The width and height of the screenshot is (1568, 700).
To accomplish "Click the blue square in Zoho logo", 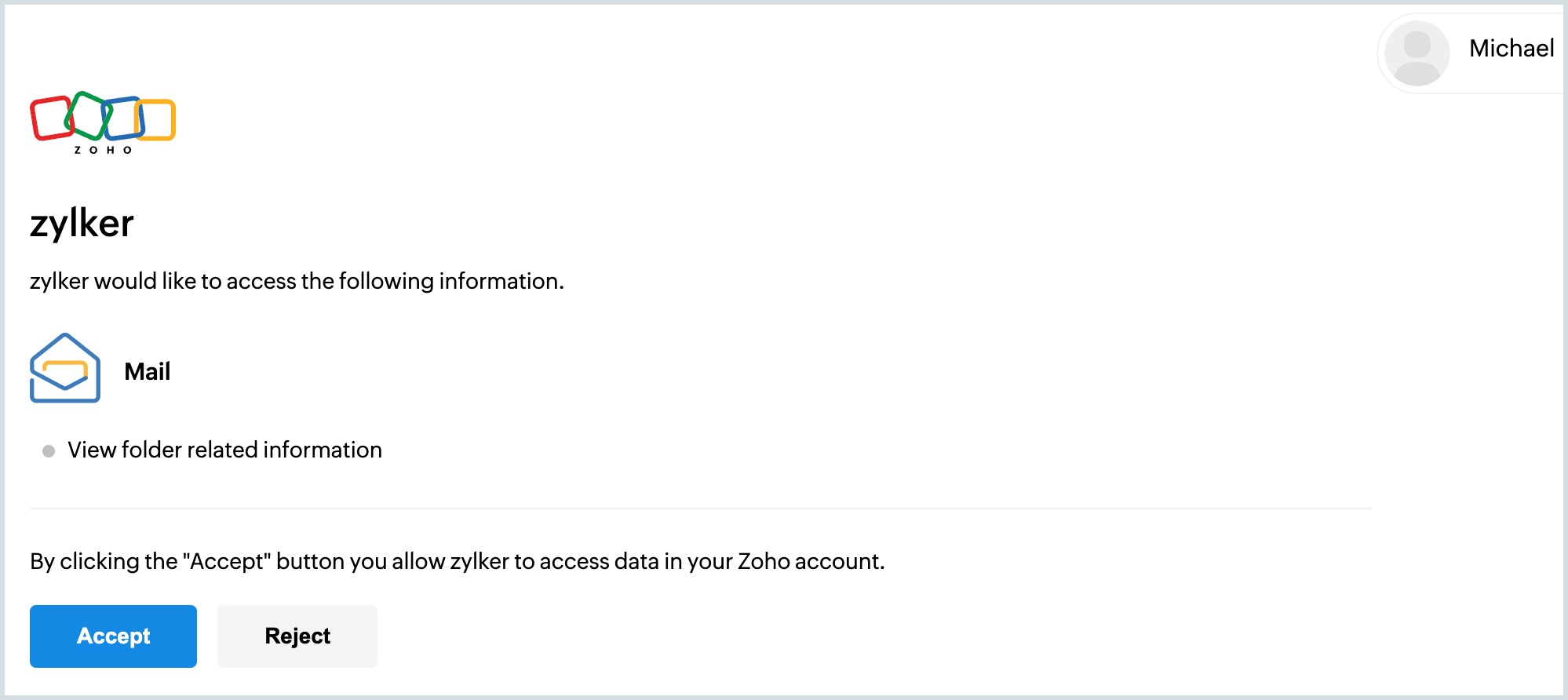I will pos(123,118).
